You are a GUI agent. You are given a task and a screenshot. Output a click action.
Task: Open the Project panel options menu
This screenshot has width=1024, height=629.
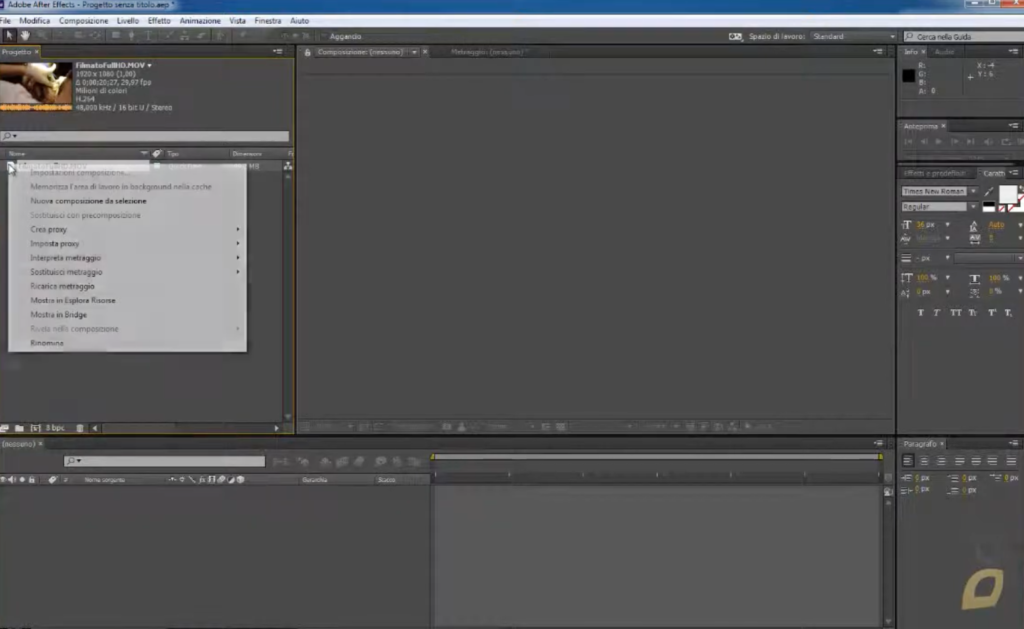278,52
